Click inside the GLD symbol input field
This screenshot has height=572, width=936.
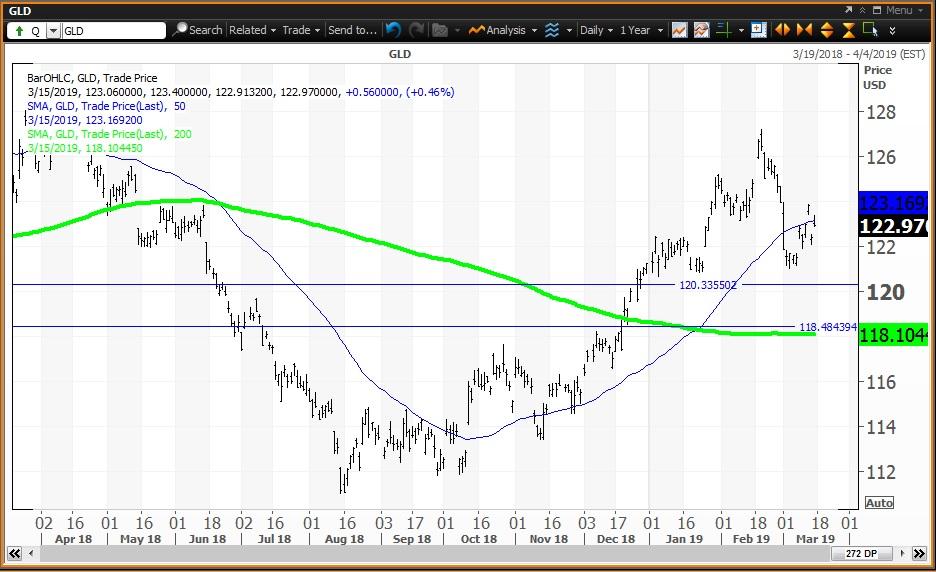(113, 31)
